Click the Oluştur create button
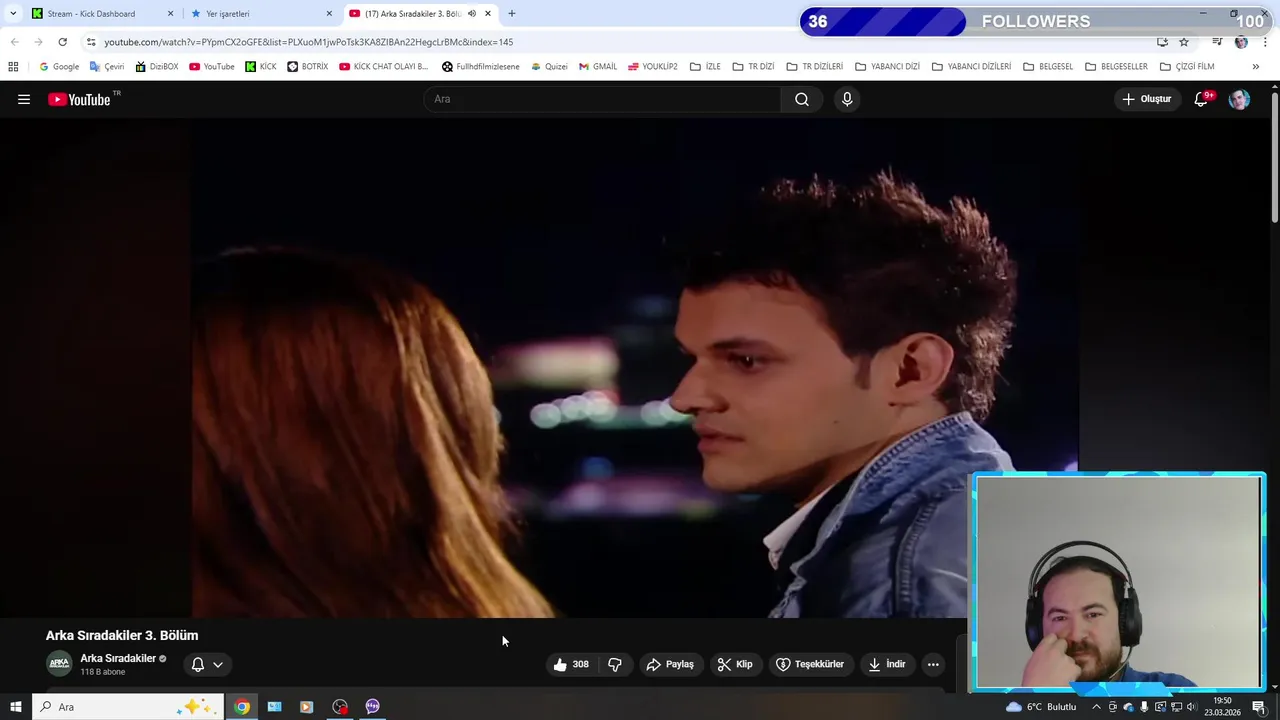 [x=1146, y=99]
